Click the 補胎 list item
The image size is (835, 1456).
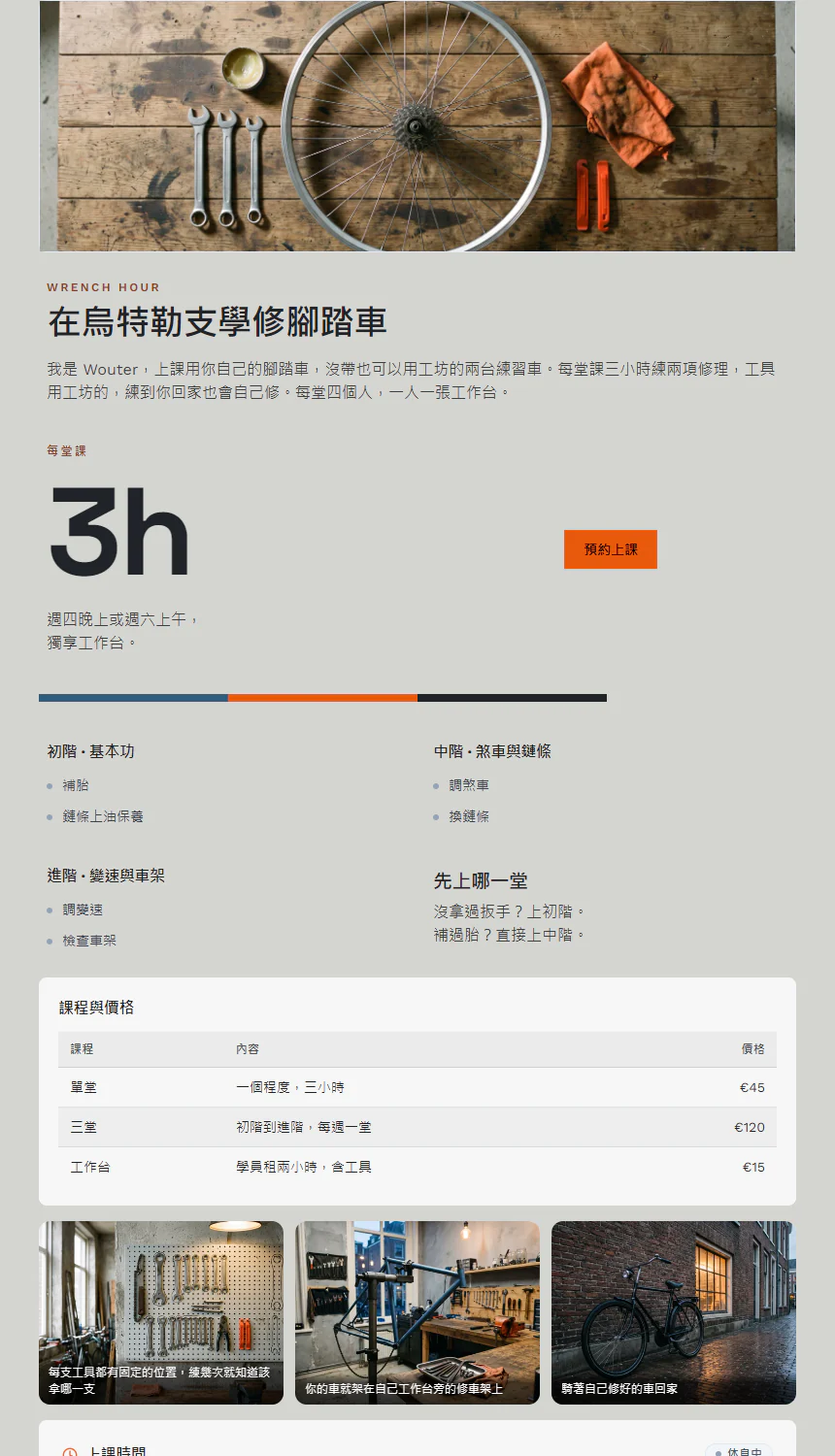click(76, 785)
